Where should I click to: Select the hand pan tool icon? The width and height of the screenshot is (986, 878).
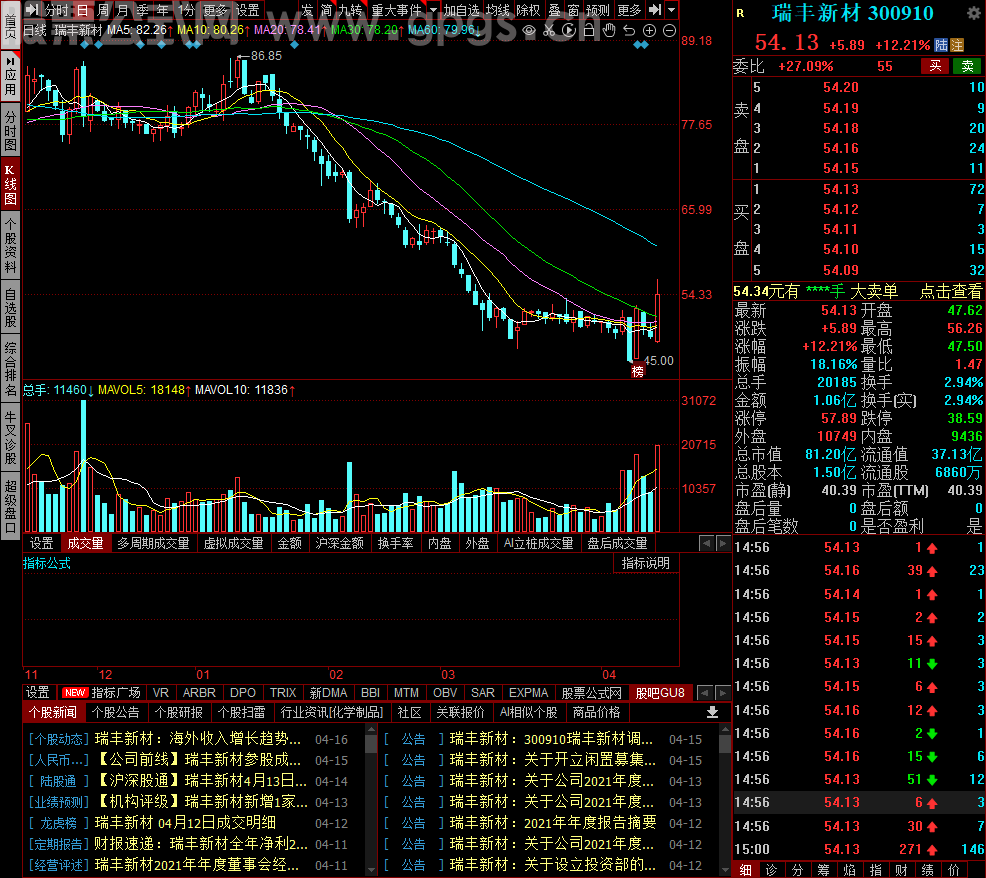(x=609, y=30)
